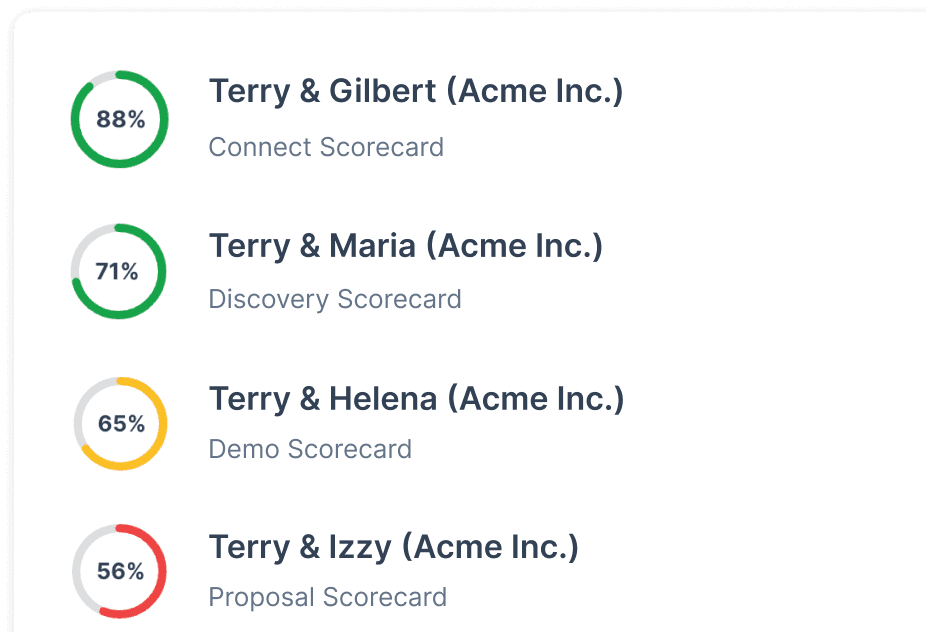Viewport: 926px width, 632px height.
Task: Select the 88% score text
Action: click(x=120, y=120)
